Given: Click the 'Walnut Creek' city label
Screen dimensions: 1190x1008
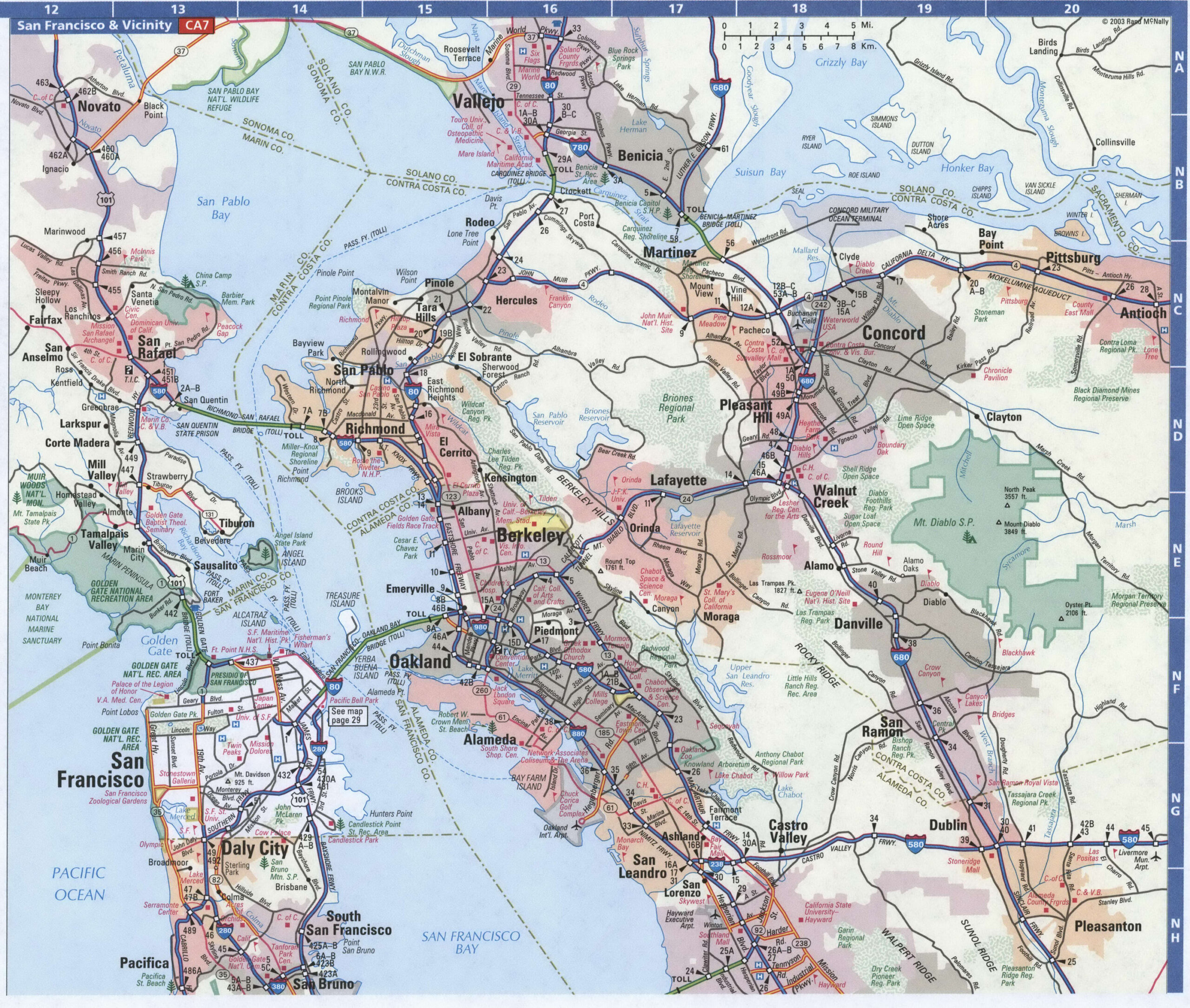Looking at the screenshot, I should pyautogui.click(x=835, y=496).
